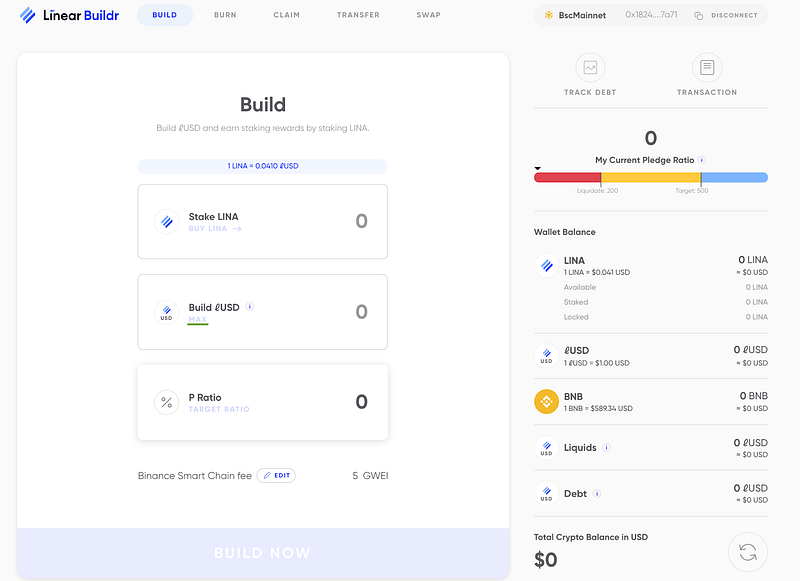Click info icon next to Debt
This screenshot has height=581, width=800.
pos(597,493)
